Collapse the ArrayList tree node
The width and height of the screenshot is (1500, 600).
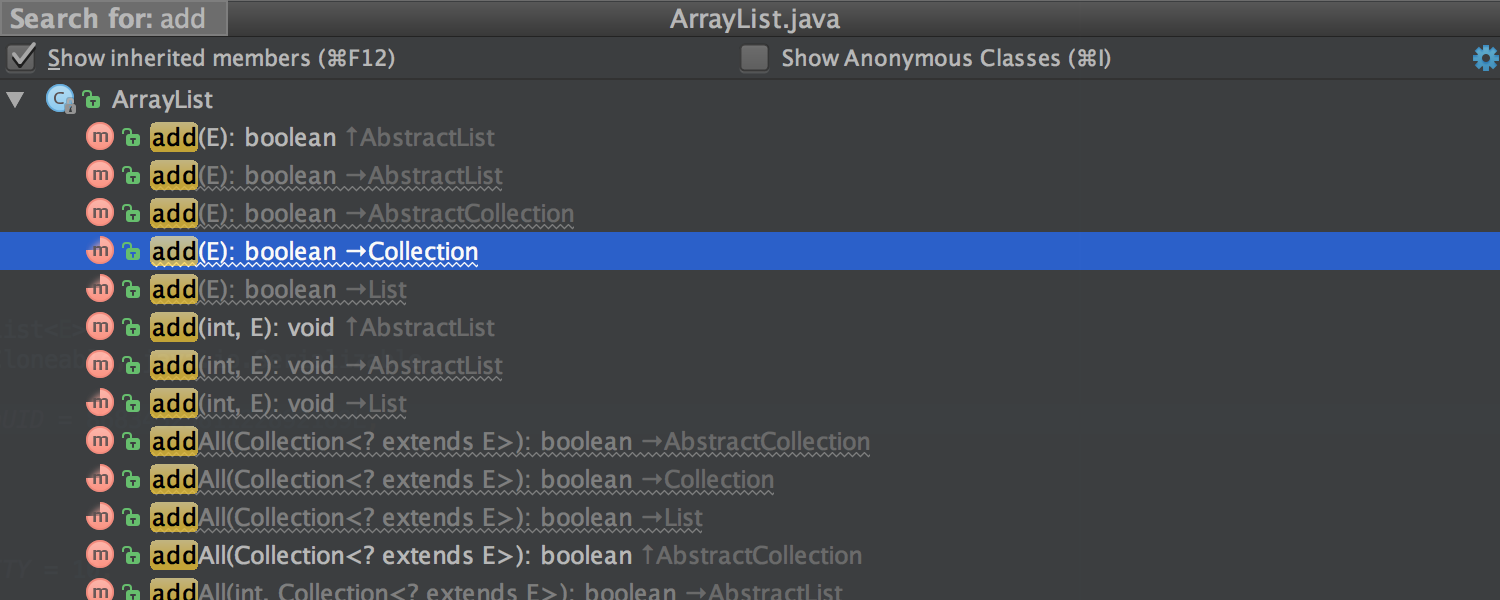(15, 100)
